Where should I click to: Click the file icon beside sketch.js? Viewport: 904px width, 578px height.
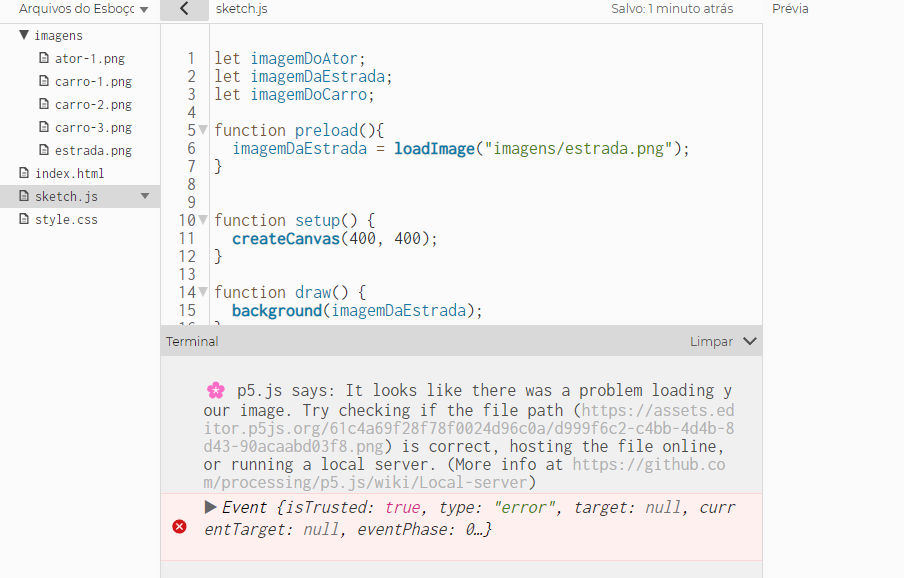pyautogui.click(x=24, y=196)
